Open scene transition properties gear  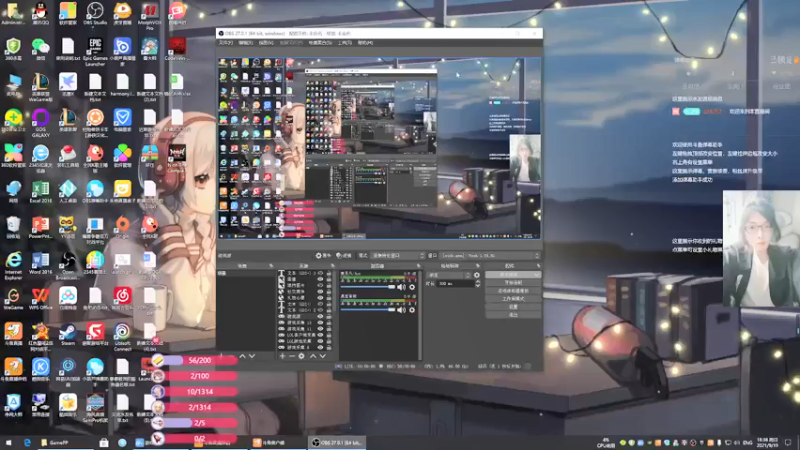coord(477,275)
